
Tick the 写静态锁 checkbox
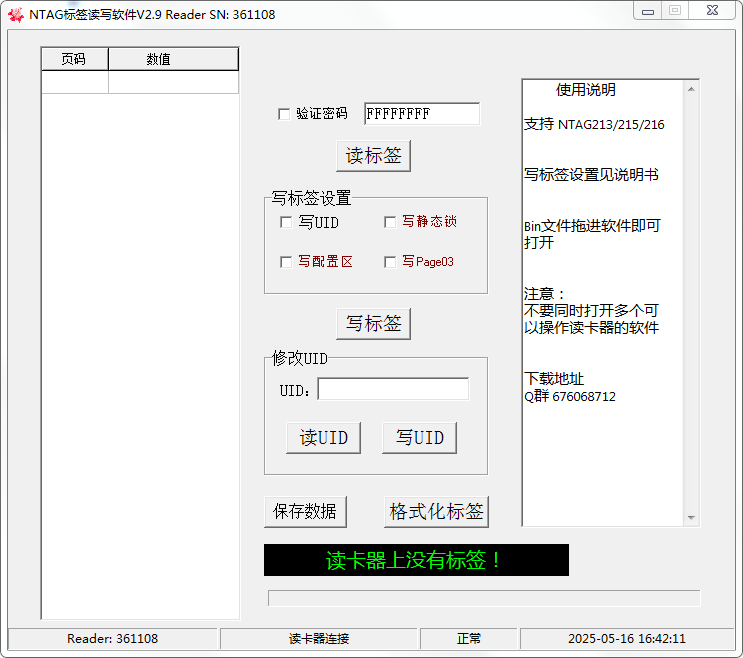[390, 222]
